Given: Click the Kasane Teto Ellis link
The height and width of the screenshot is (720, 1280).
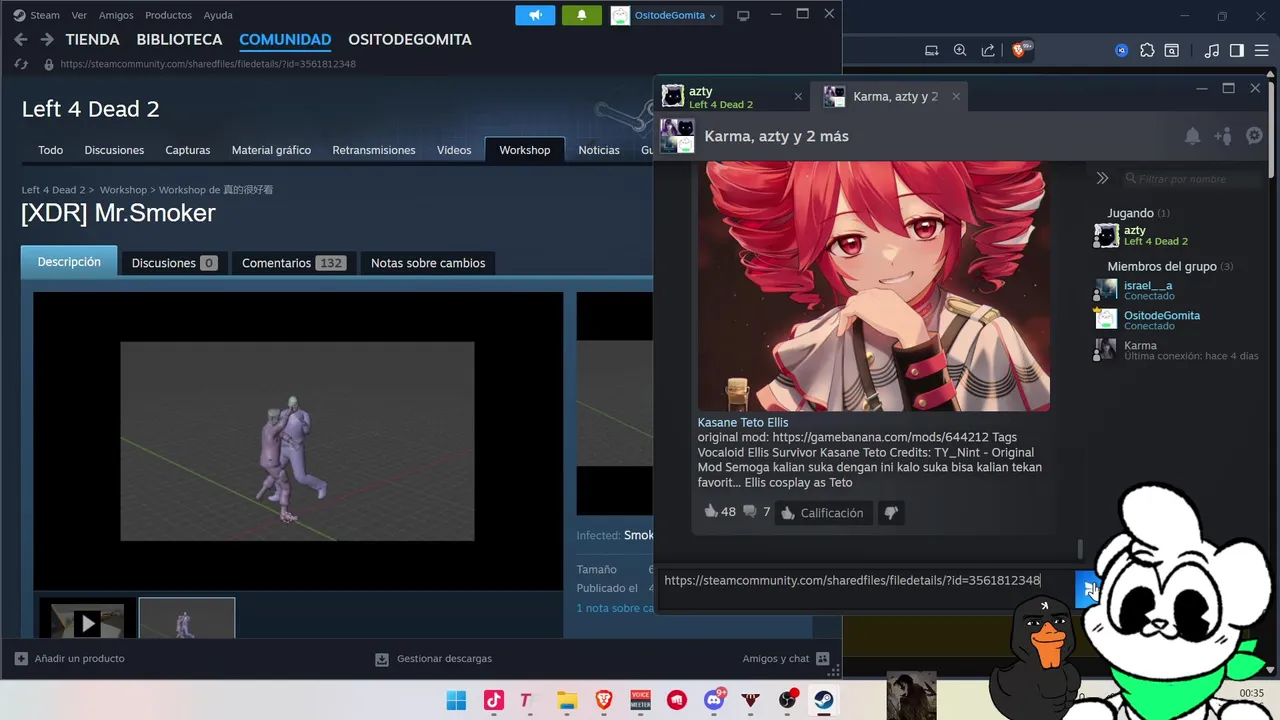Looking at the screenshot, I should click(743, 423).
